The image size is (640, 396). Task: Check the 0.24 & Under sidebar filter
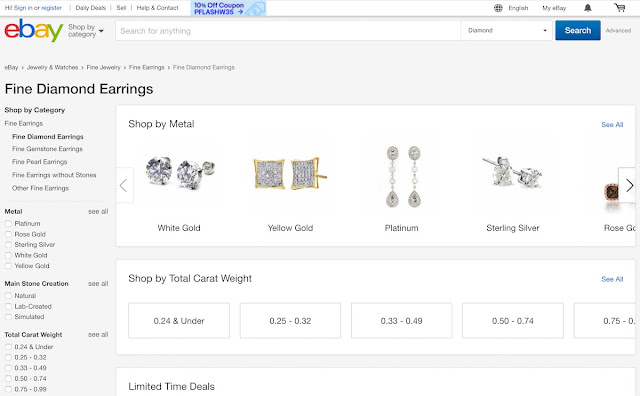click(8, 347)
